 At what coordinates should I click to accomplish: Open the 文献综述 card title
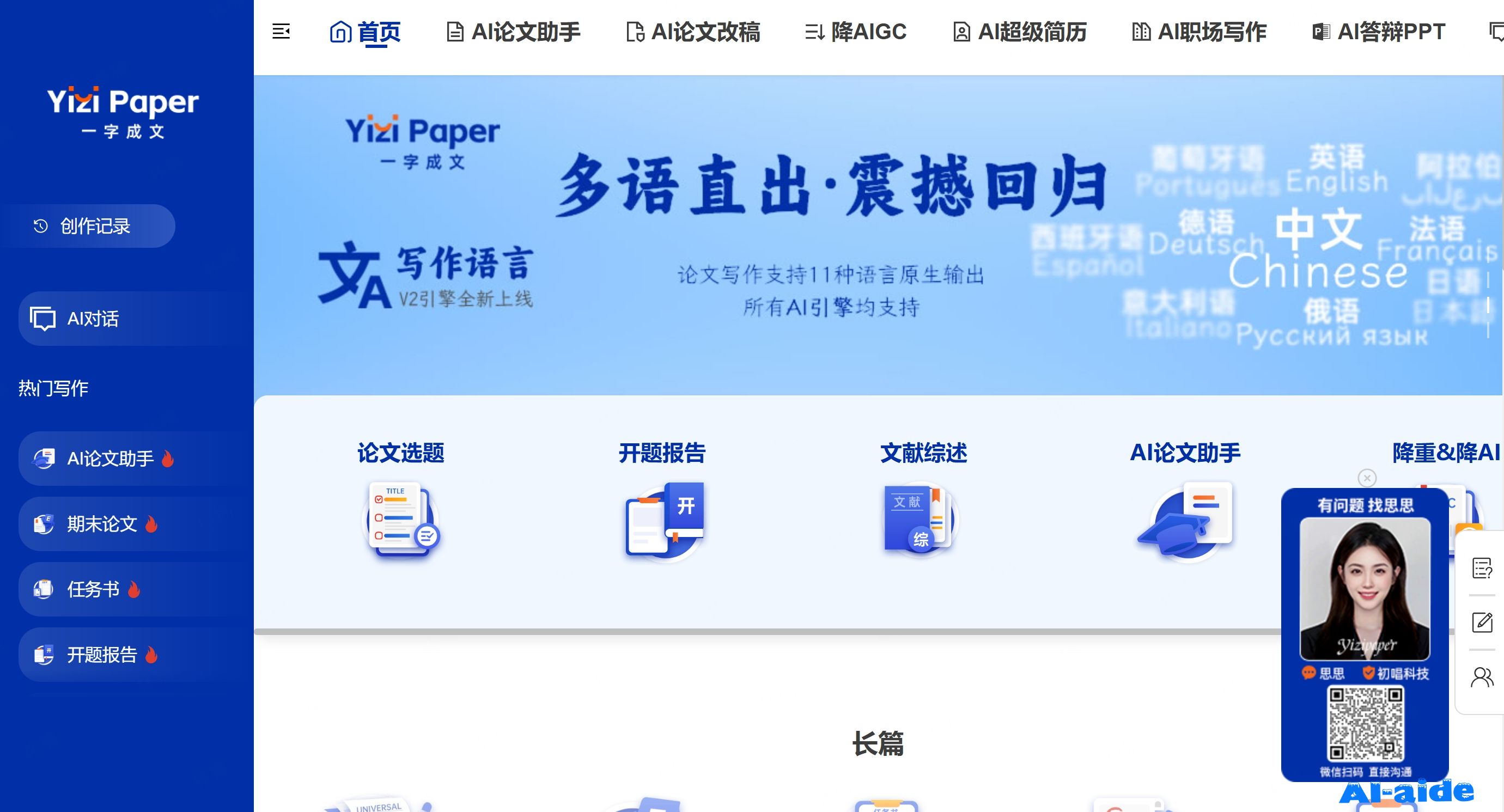924,453
